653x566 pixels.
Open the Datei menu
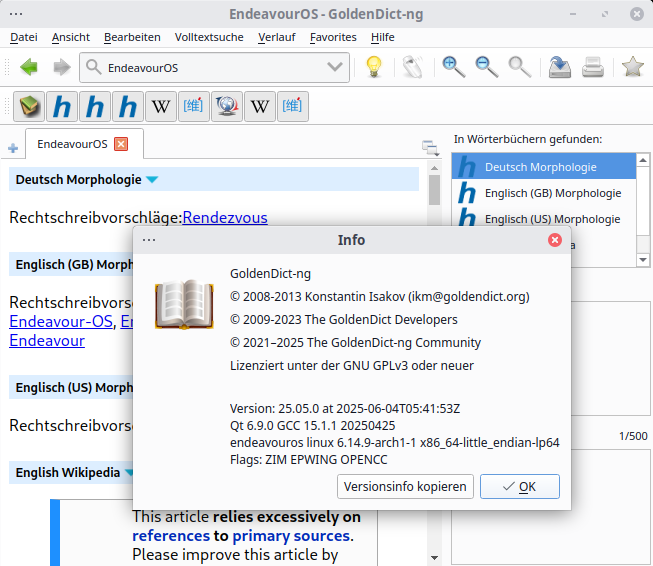[24, 37]
